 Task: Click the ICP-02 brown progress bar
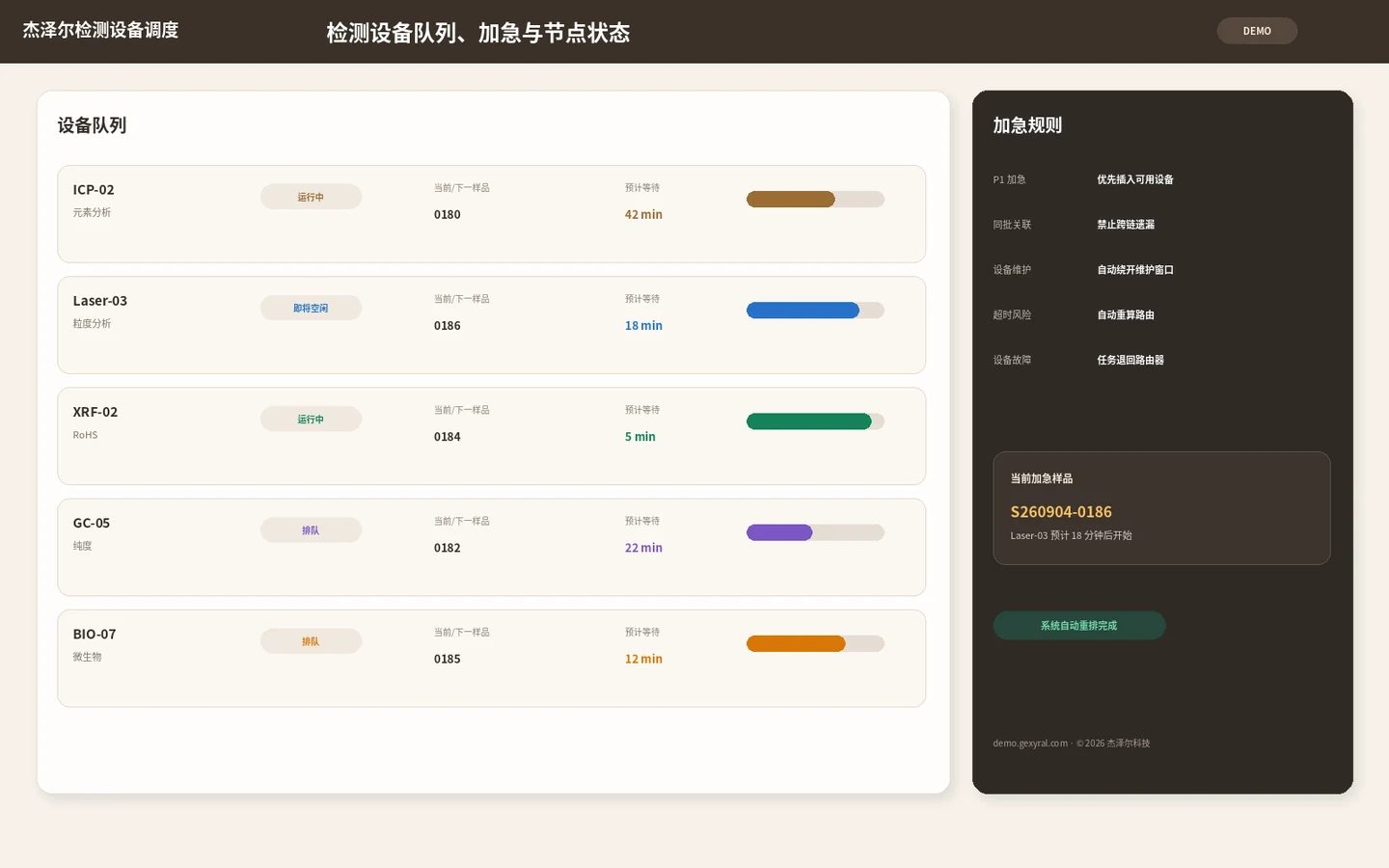click(815, 200)
